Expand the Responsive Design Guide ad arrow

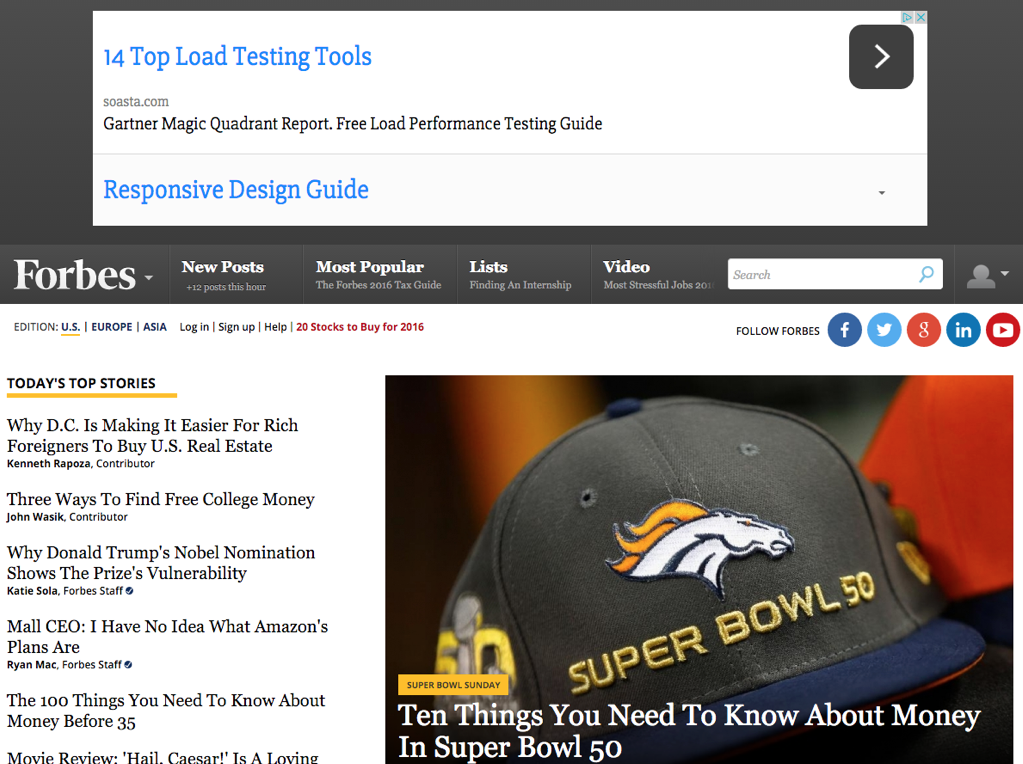[881, 192]
